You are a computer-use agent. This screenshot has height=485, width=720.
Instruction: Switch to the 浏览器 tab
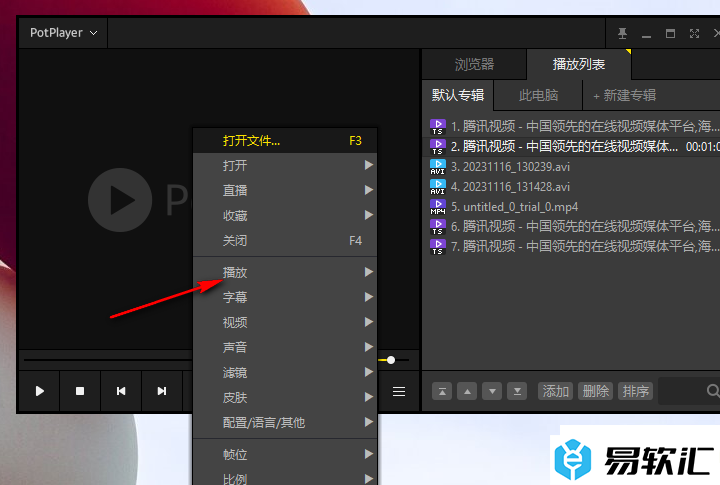[474, 64]
